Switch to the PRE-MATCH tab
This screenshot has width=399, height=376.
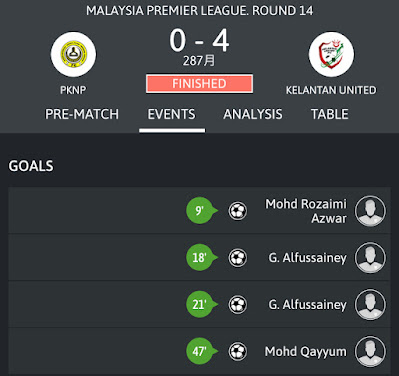pyautogui.click(x=82, y=114)
